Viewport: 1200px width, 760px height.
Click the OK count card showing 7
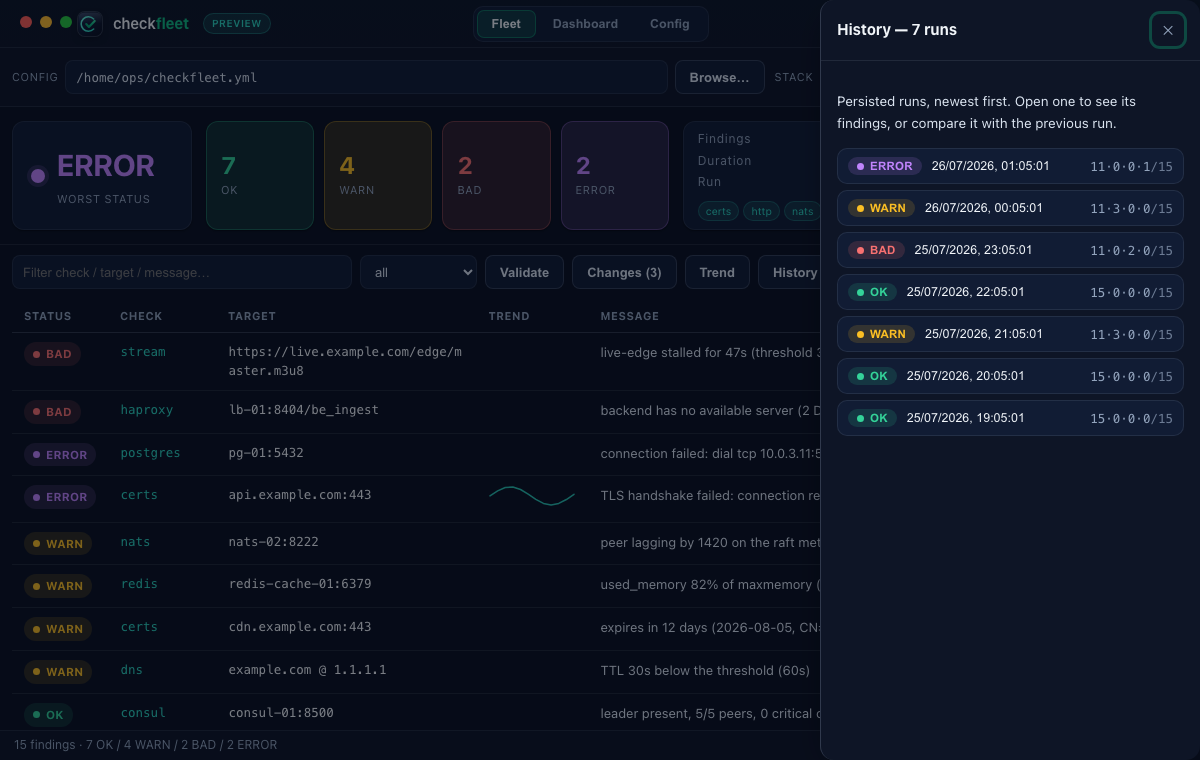tap(260, 176)
